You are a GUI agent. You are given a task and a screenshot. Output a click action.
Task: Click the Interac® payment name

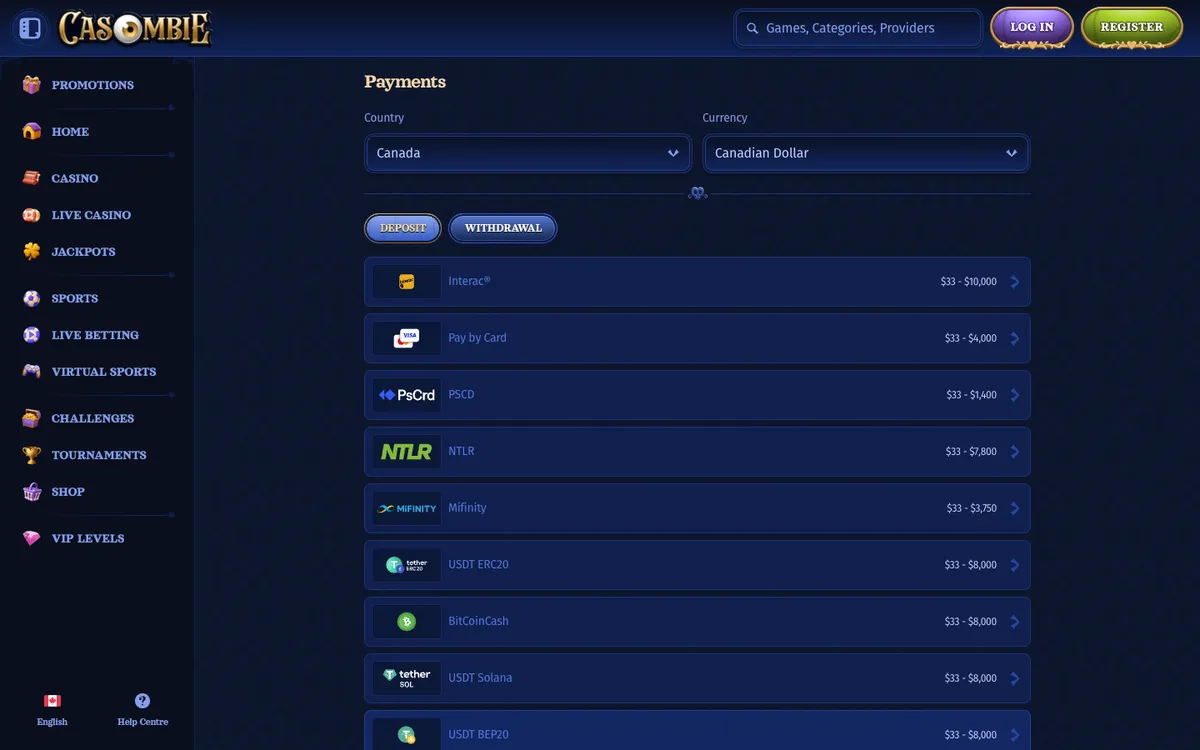(x=469, y=281)
